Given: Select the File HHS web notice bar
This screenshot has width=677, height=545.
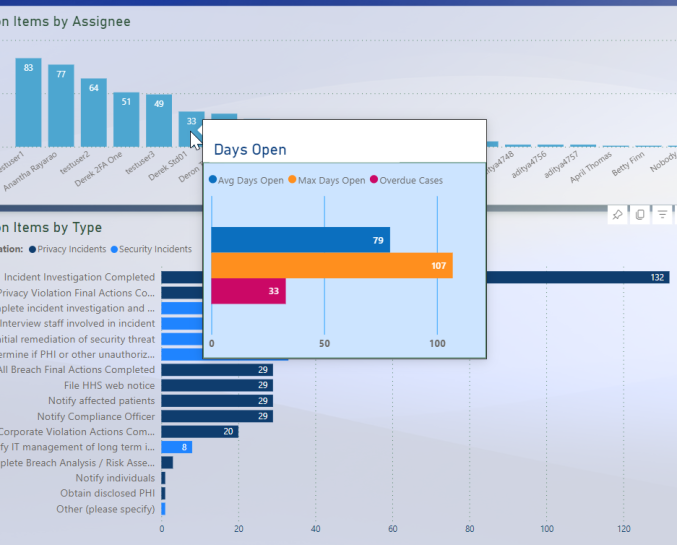Looking at the screenshot, I should point(217,385).
